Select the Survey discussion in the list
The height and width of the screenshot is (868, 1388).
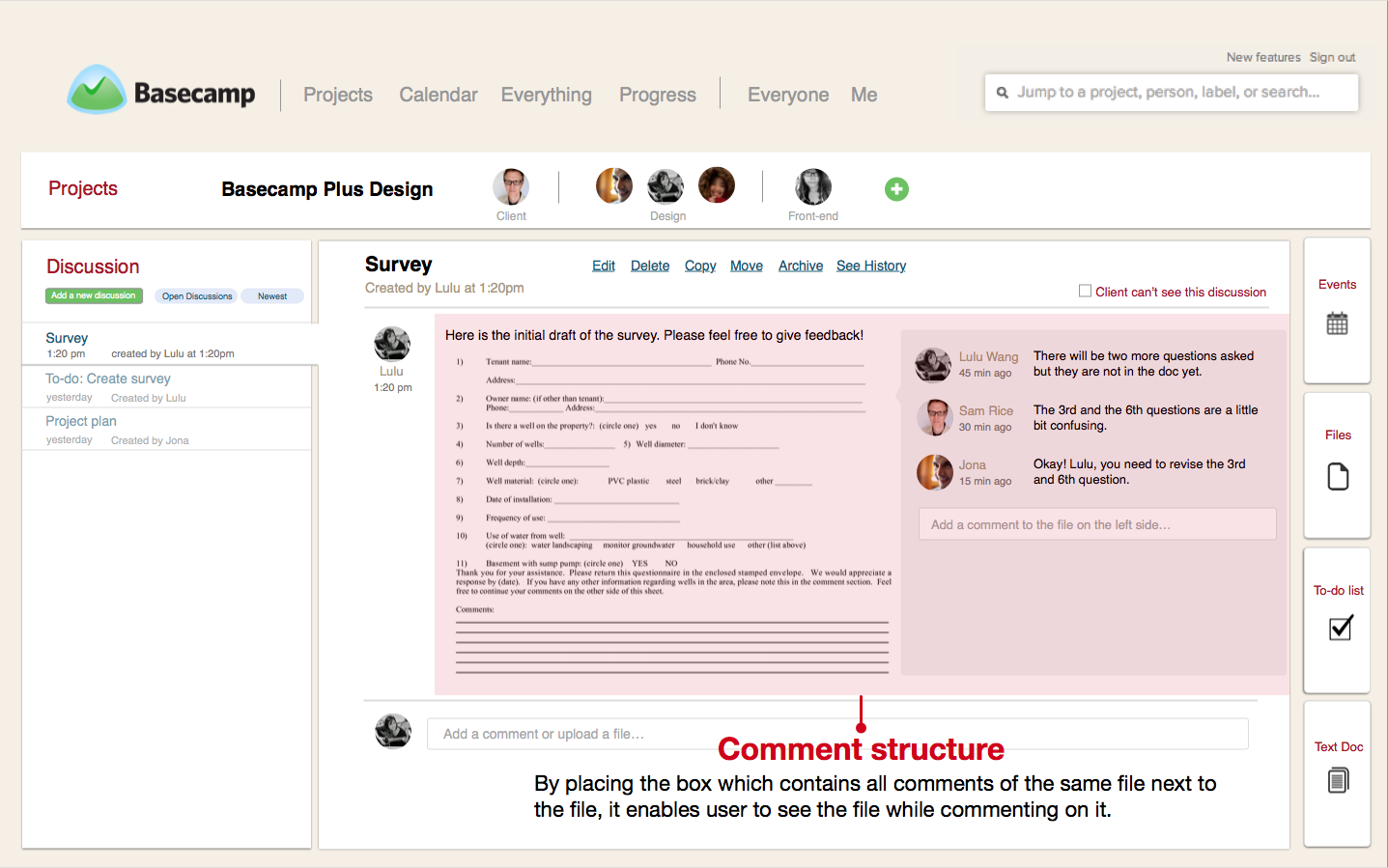tap(170, 345)
